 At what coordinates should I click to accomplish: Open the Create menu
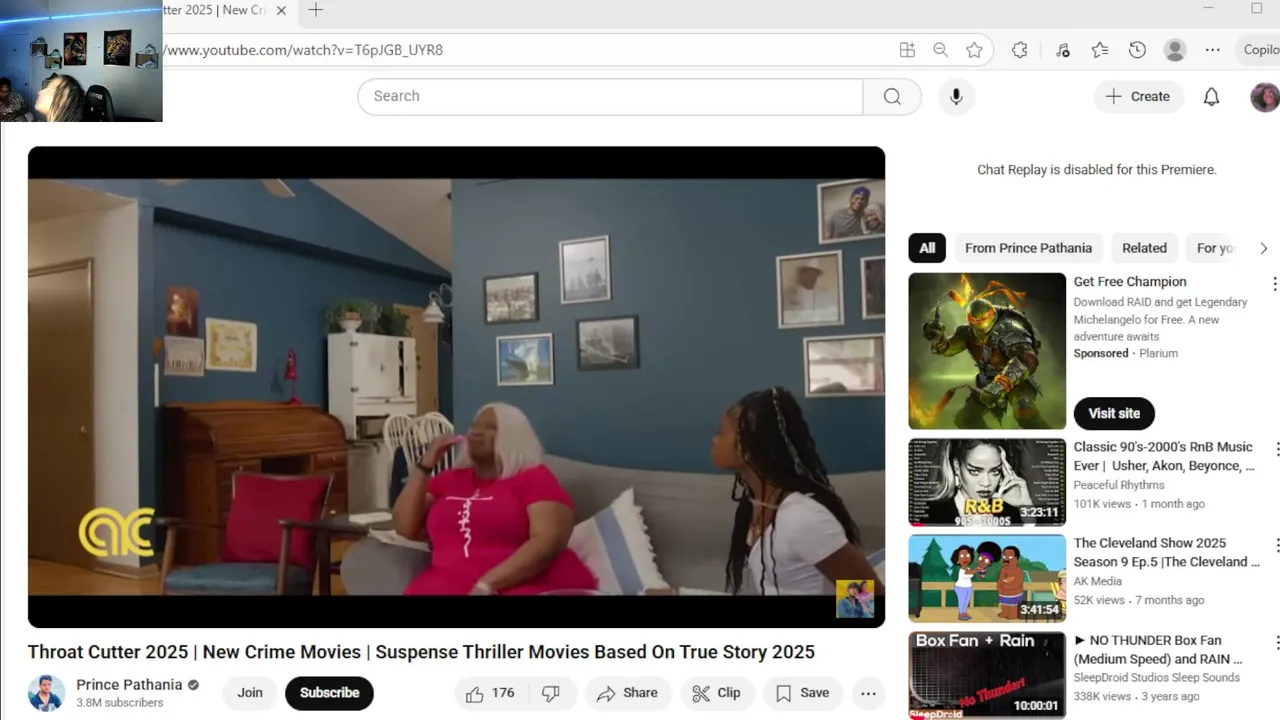[x=1138, y=96]
